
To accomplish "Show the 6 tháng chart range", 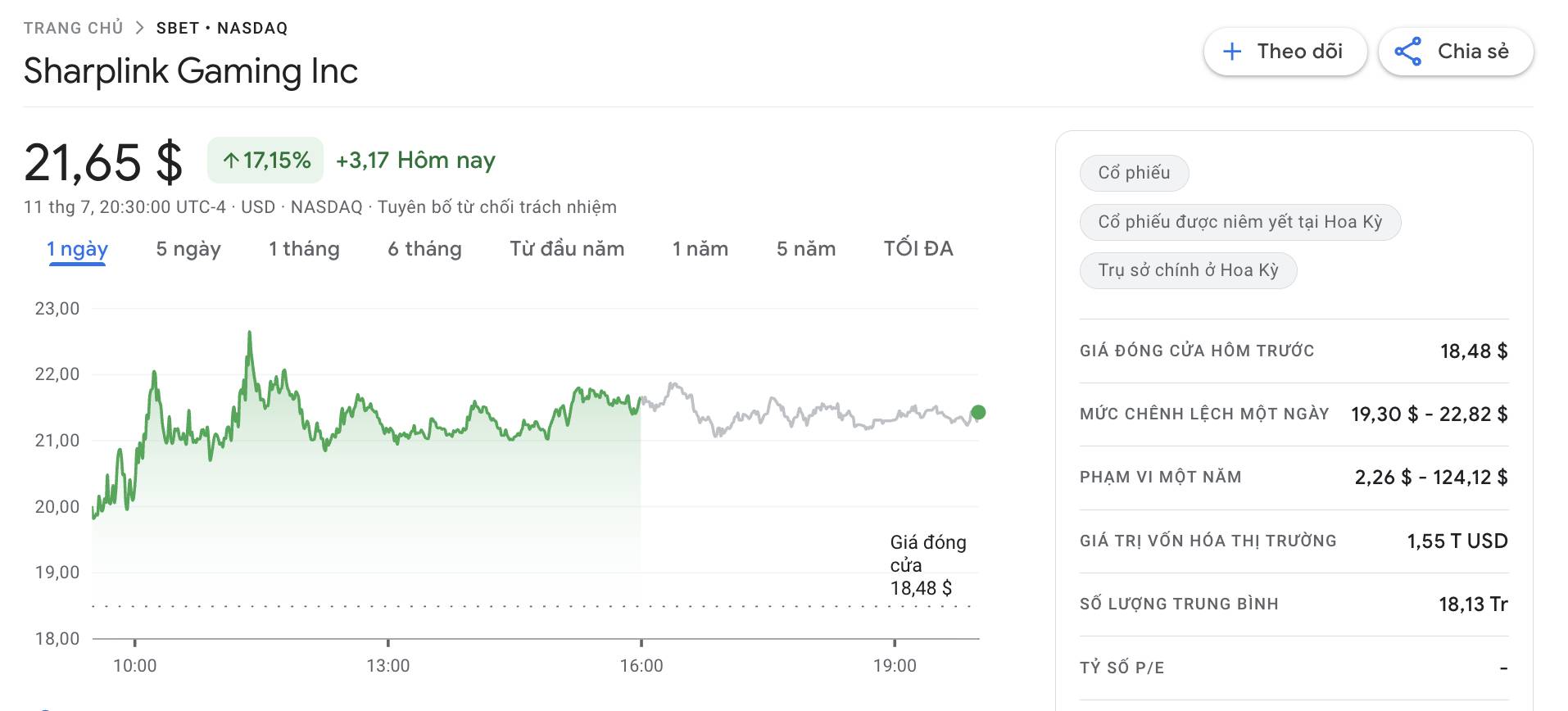I will point(424,249).
